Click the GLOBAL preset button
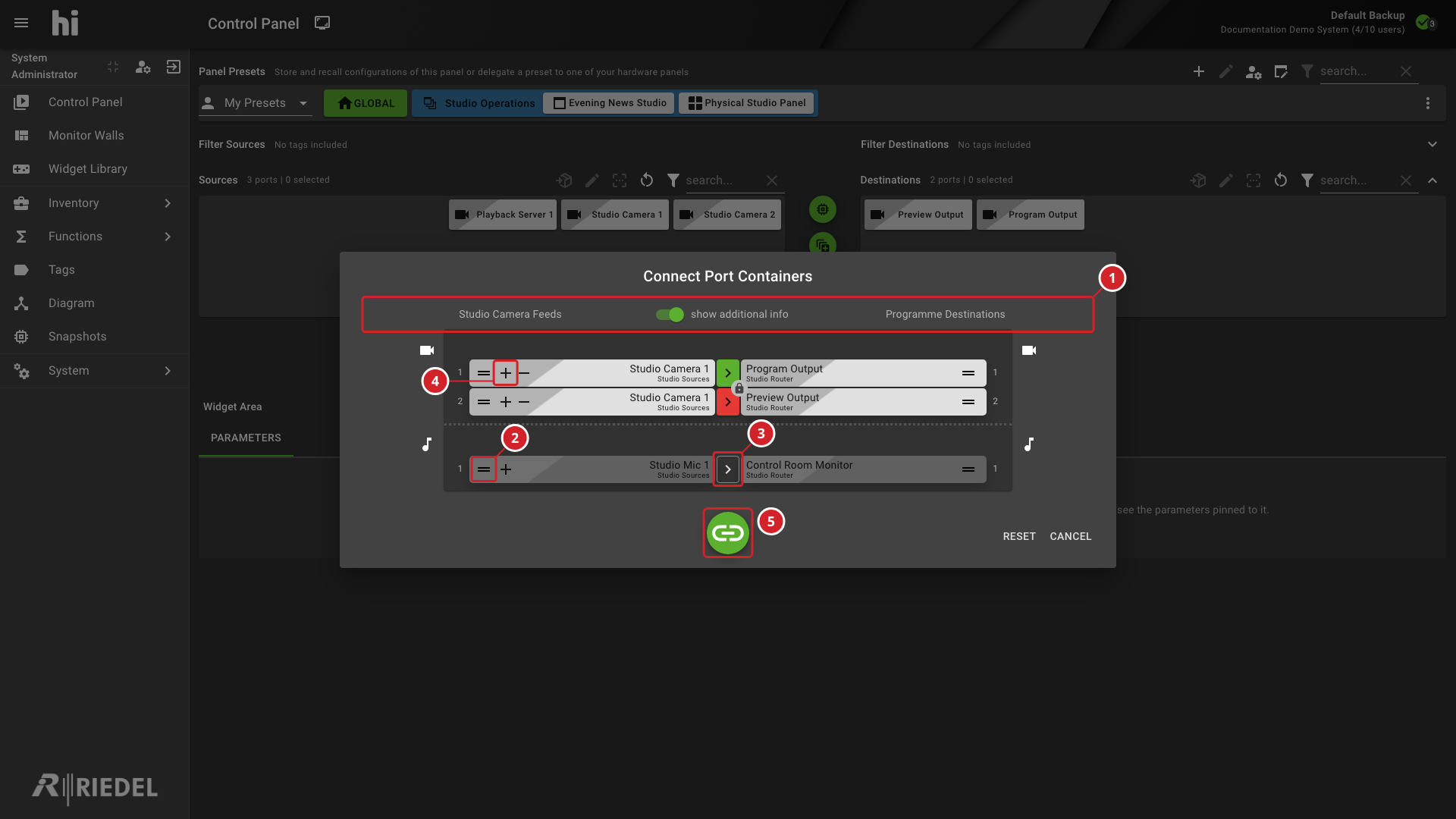Viewport: 1456px width, 819px height. 366,103
